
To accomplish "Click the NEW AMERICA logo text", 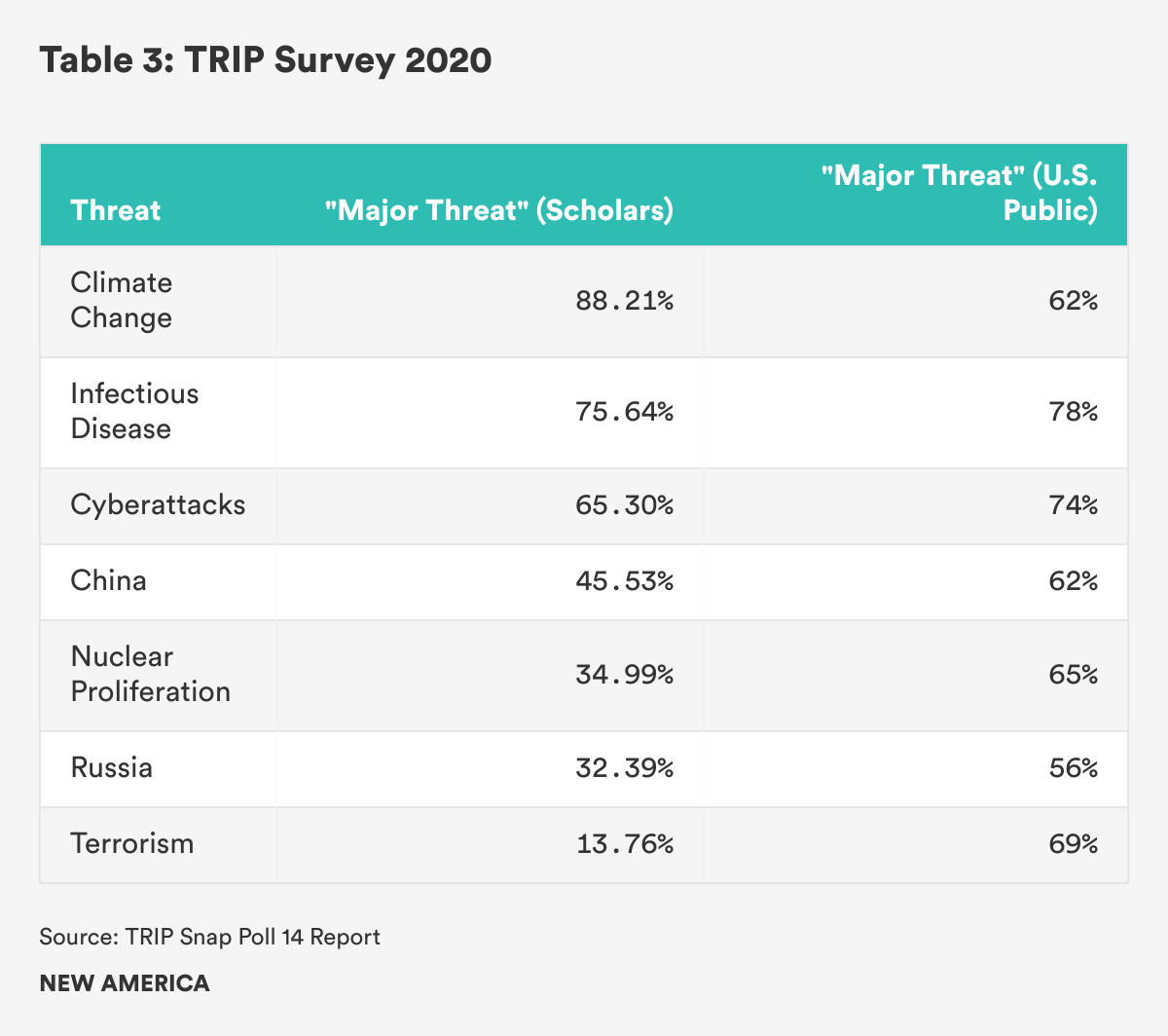I will [125, 983].
